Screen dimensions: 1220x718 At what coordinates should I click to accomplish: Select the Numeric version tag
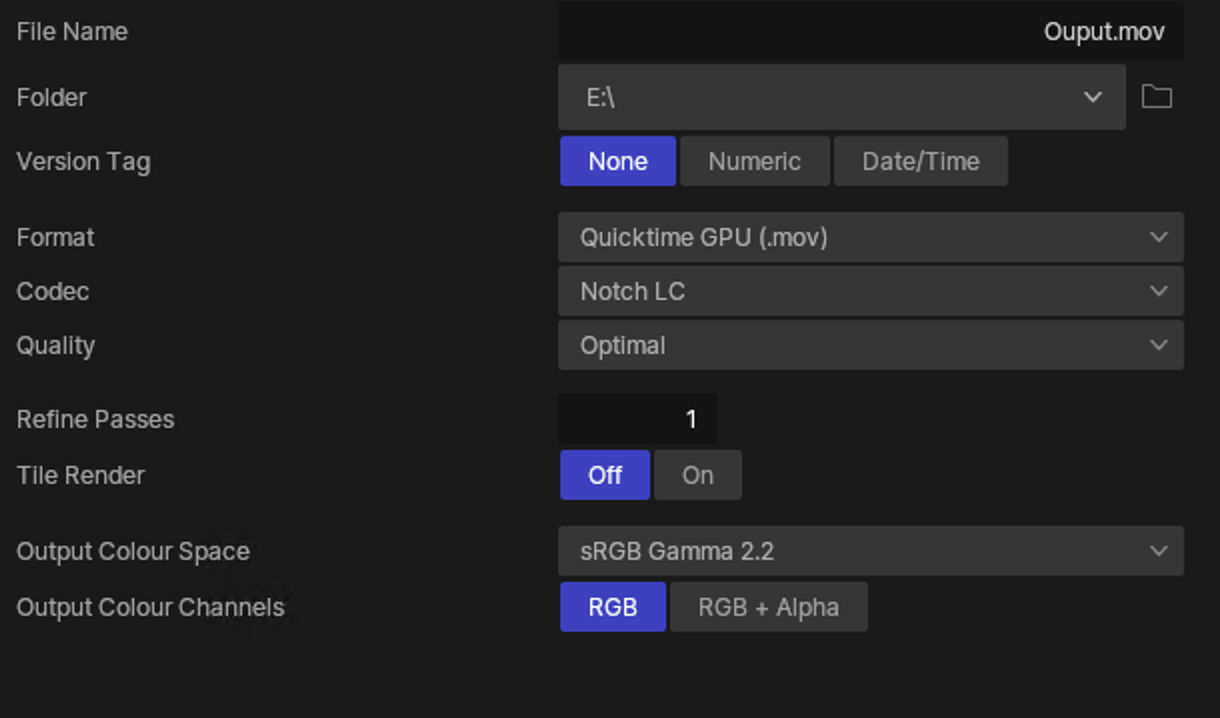tap(754, 162)
